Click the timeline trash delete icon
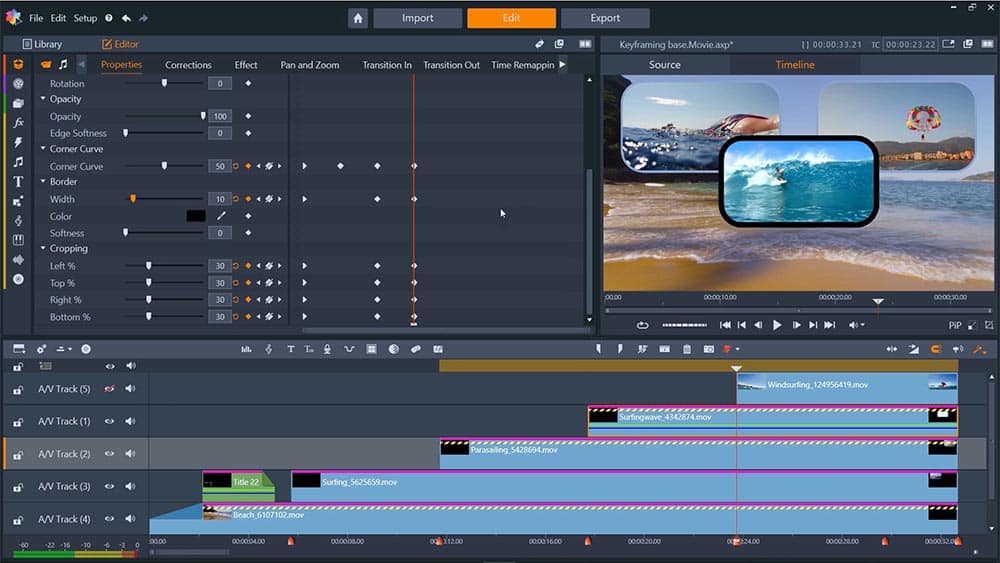 coord(687,349)
